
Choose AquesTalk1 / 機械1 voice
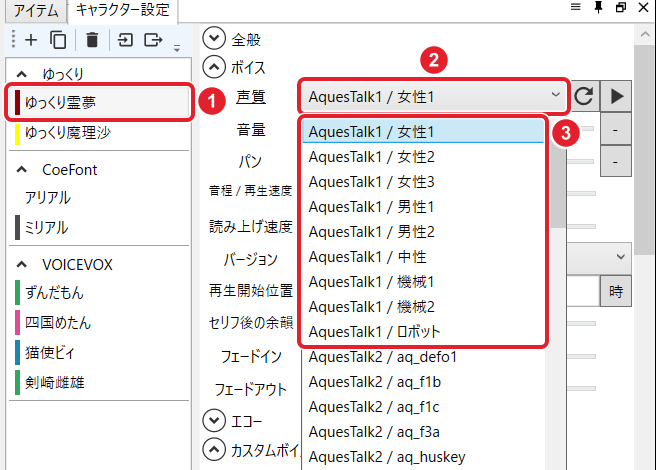423,282
